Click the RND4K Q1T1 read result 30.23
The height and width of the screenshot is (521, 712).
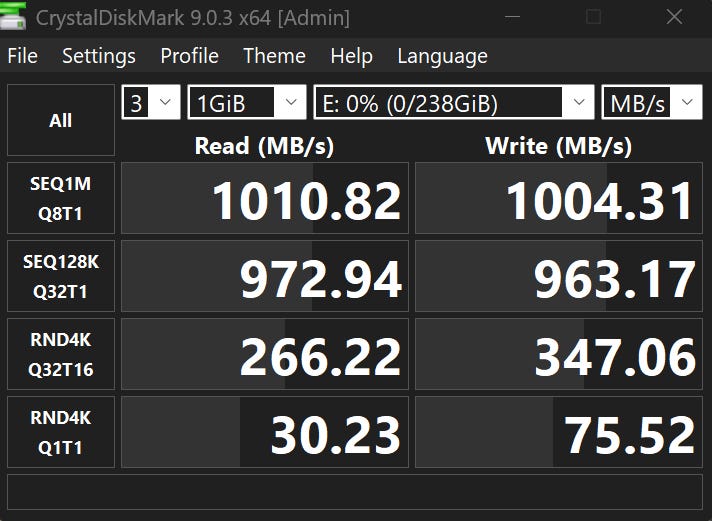[x=265, y=432]
